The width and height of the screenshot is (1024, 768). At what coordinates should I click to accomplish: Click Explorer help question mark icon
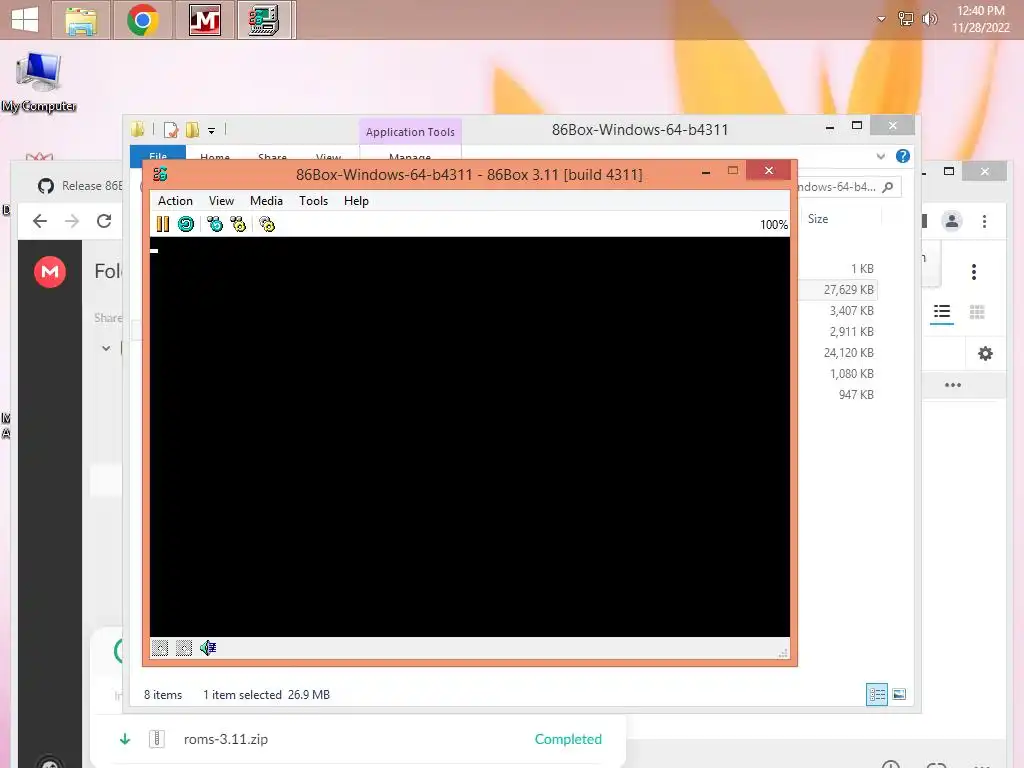click(903, 156)
